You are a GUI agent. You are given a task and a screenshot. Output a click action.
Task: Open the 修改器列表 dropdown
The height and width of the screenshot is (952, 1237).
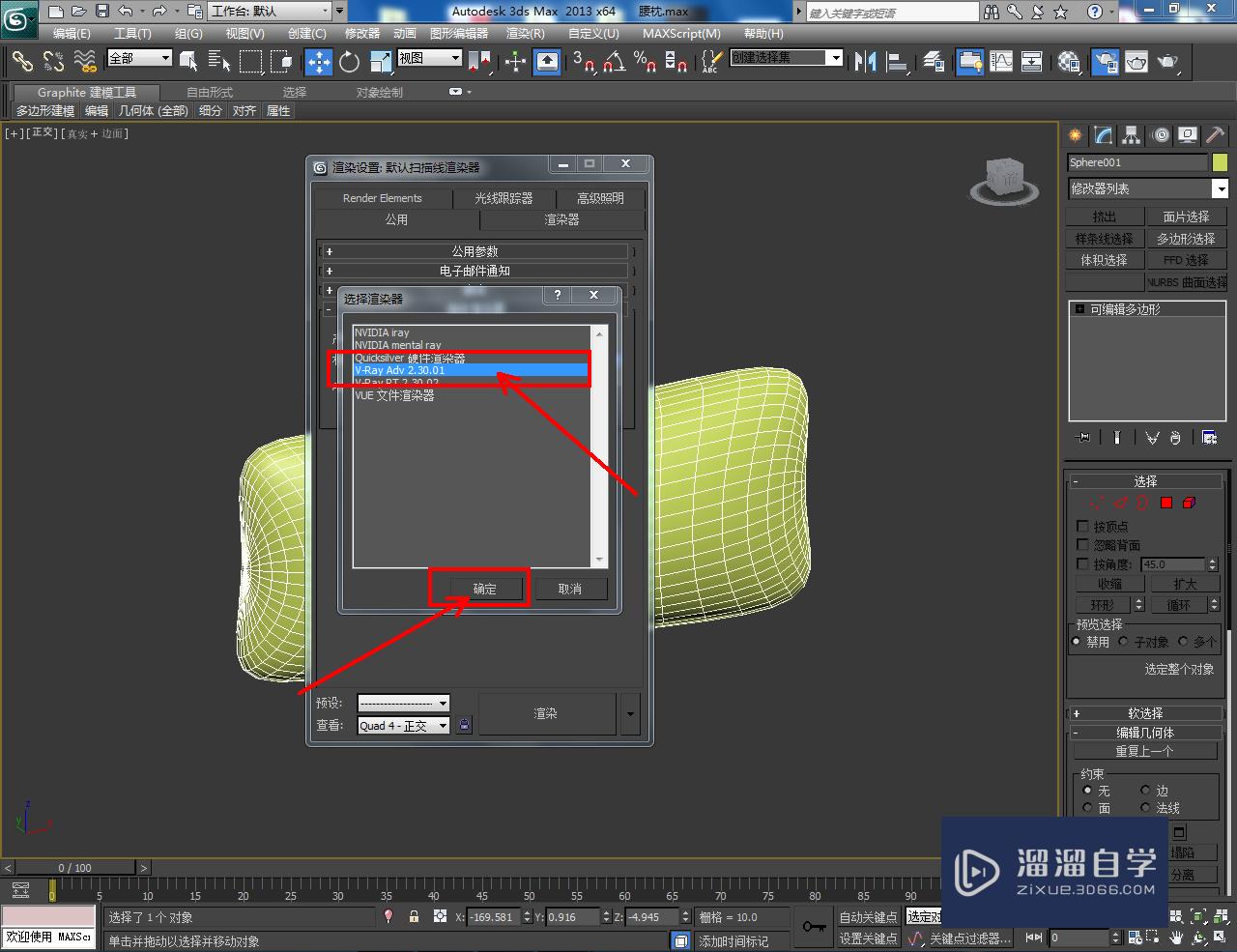point(1148,188)
